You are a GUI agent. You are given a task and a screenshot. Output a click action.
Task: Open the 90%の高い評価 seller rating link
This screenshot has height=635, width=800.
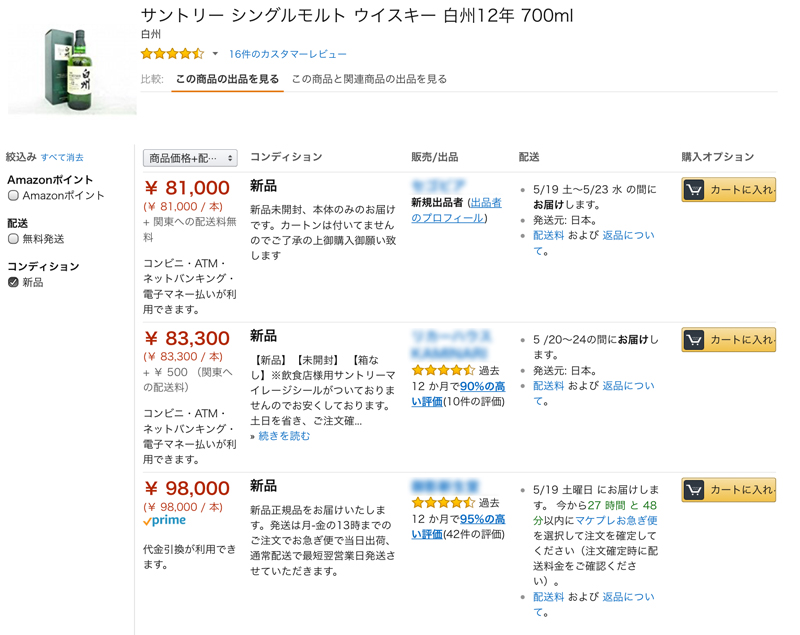[458, 394]
